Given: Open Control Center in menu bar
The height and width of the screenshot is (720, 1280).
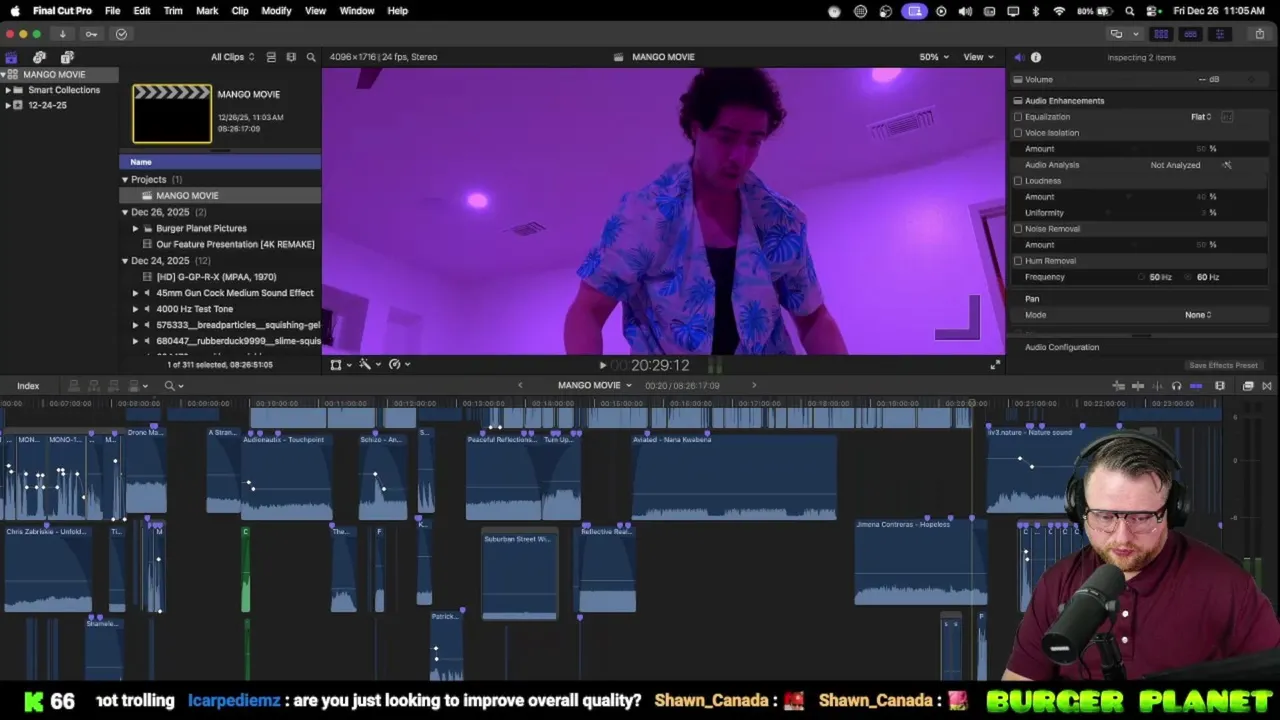Looking at the screenshot, I should point(1152,11).
